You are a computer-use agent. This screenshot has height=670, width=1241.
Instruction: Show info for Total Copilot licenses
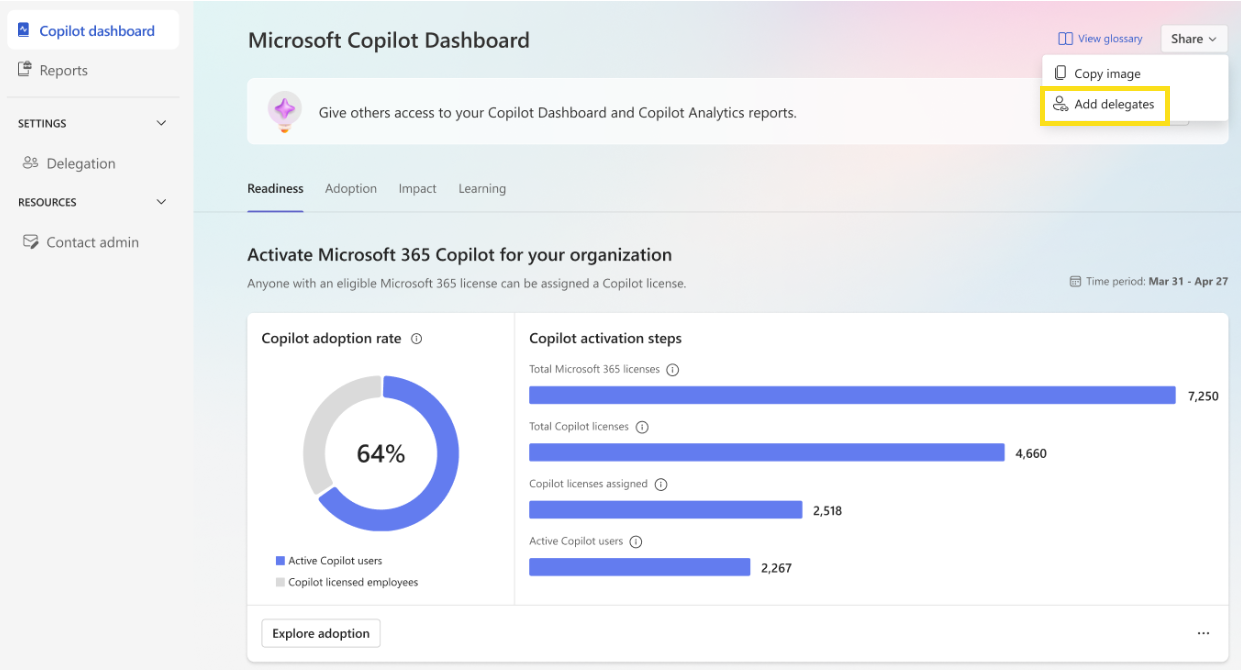[642, 426]
